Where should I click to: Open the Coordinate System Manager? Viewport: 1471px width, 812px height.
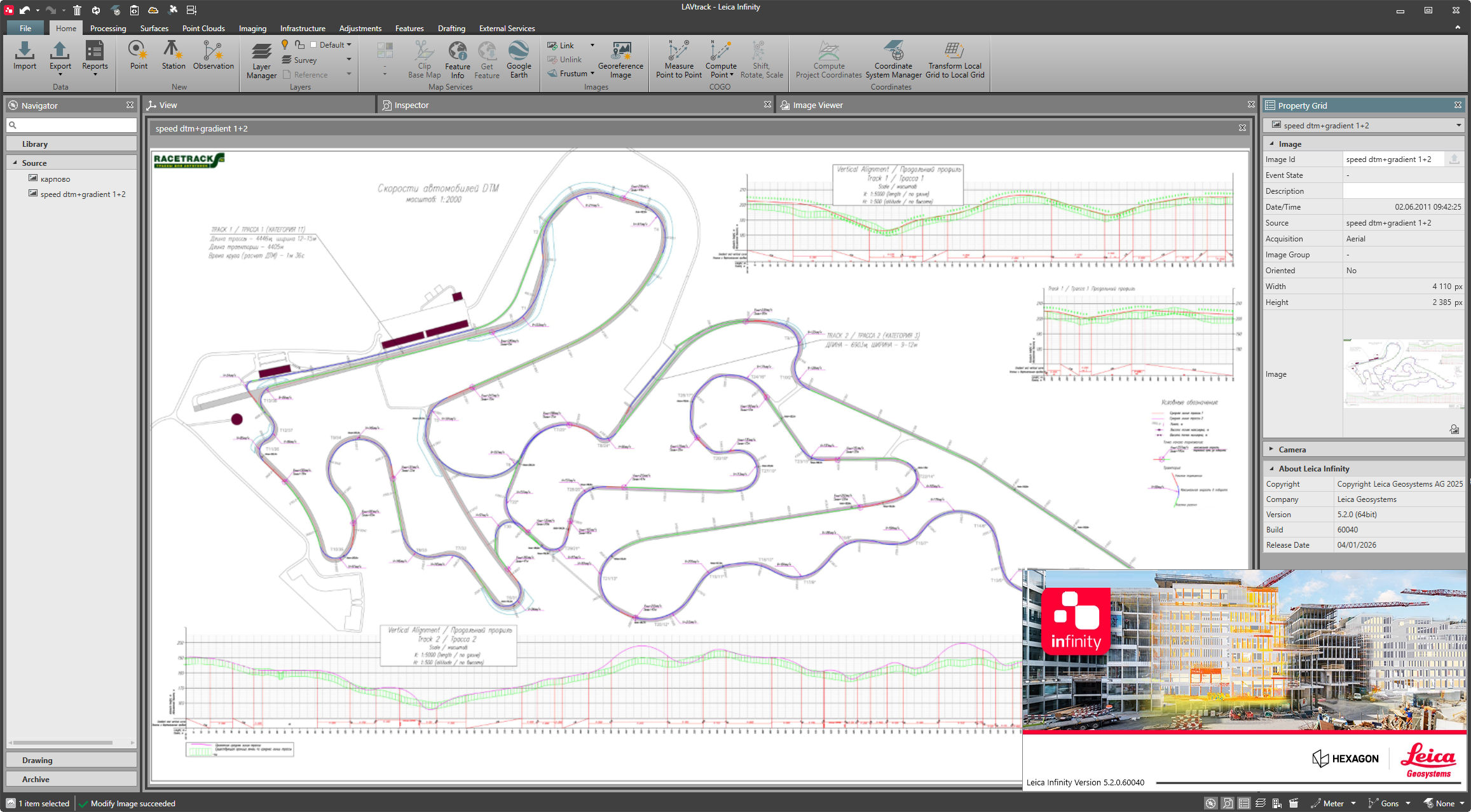coord(893,60)
